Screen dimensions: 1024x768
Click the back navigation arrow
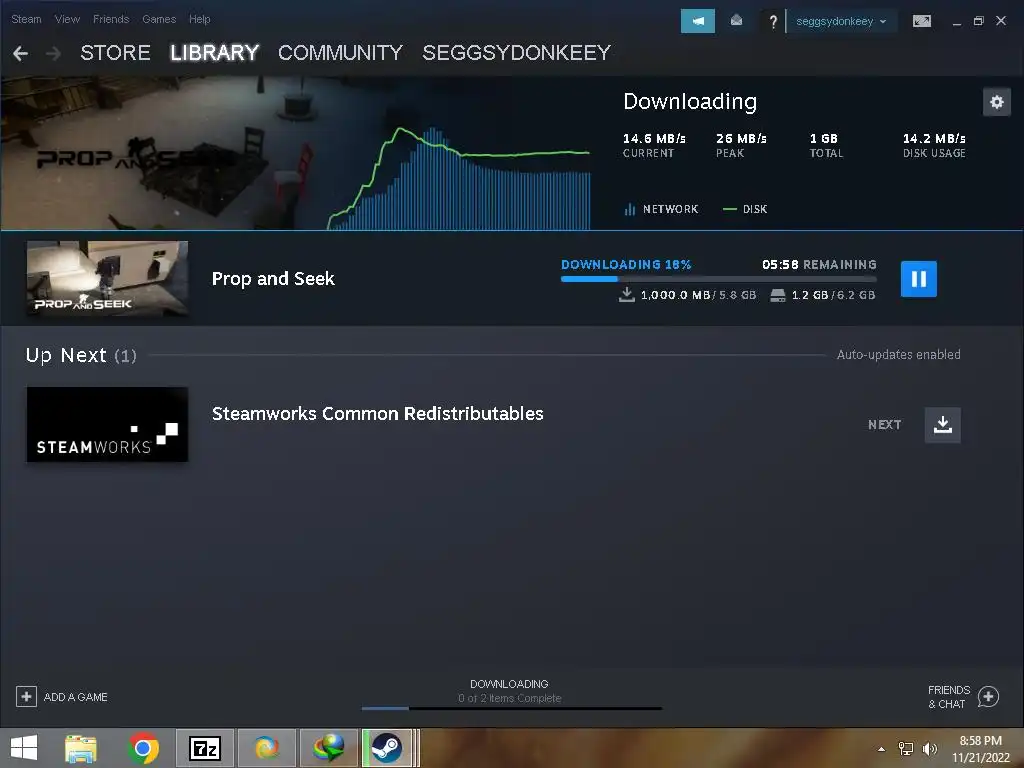[x=20, y=53]
